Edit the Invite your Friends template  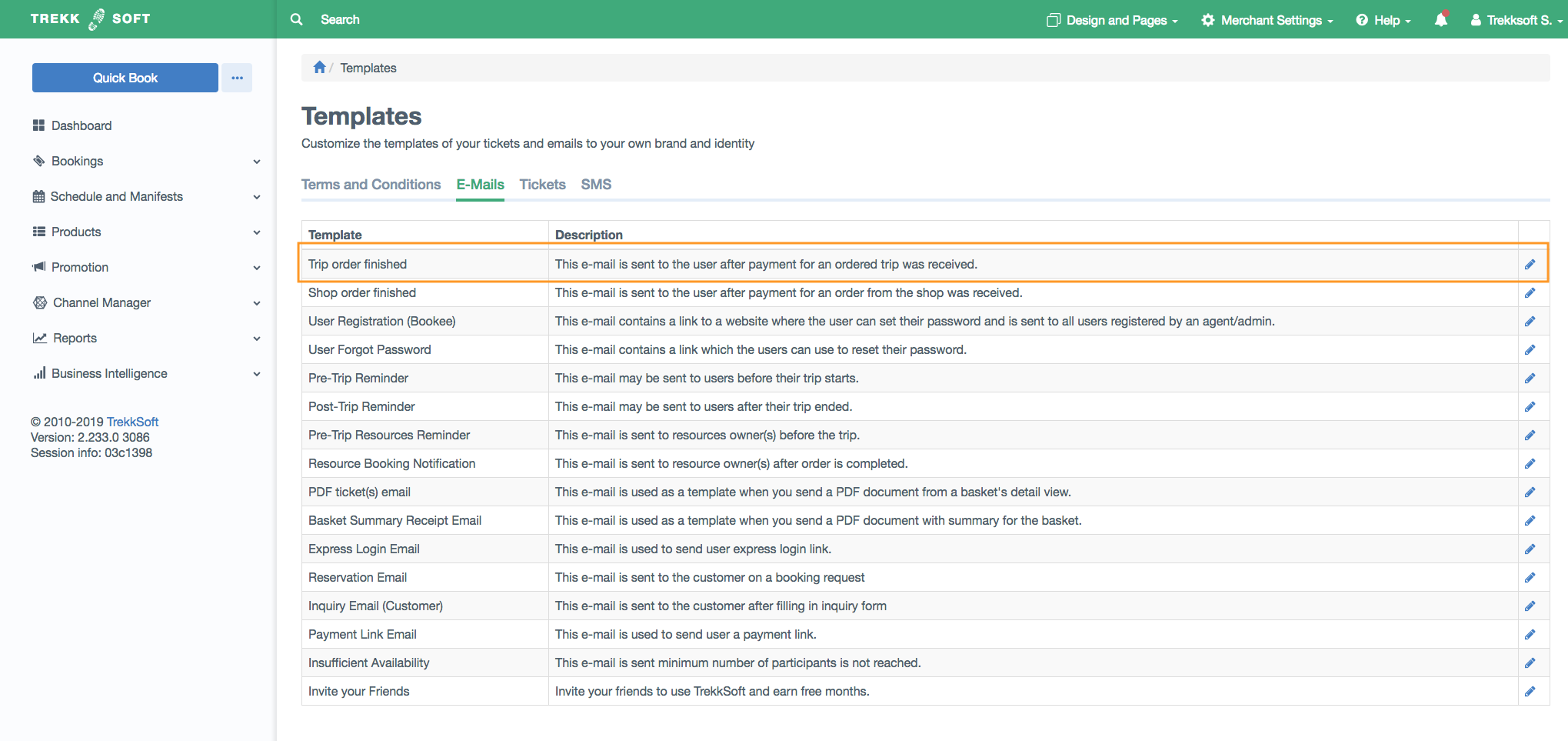point(1530,692)
